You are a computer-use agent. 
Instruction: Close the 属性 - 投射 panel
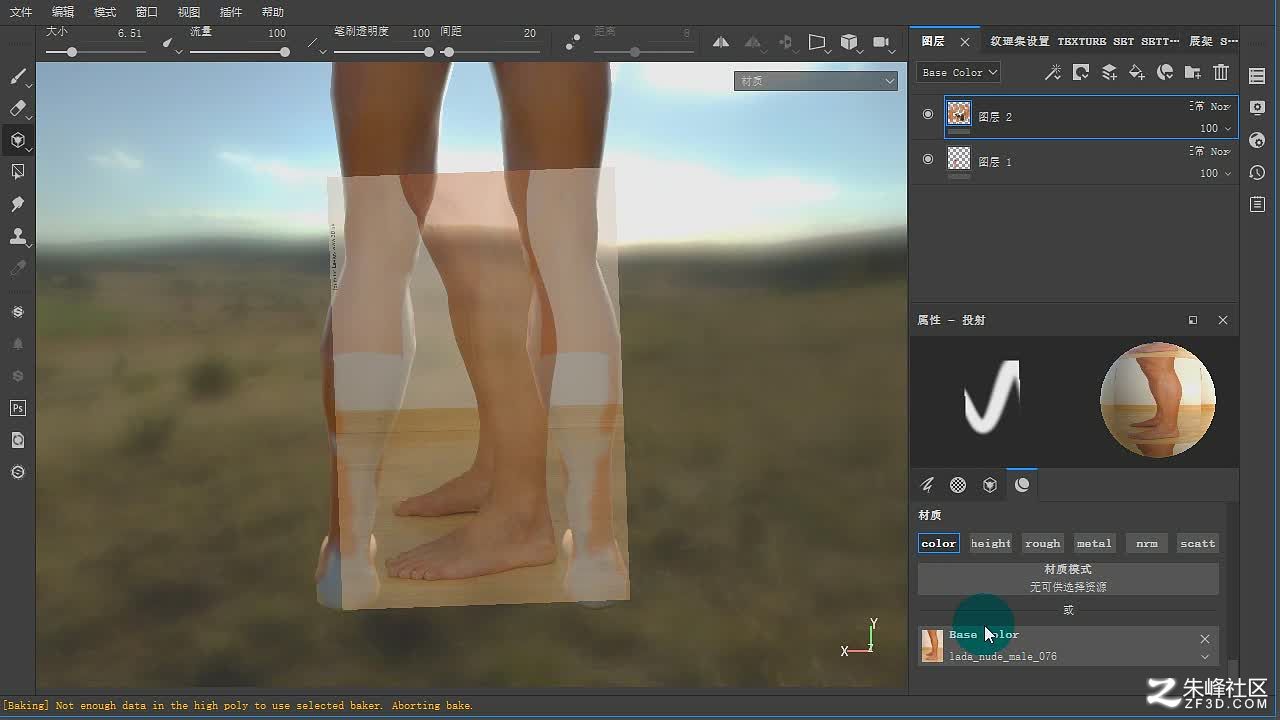click(1223, 320)
